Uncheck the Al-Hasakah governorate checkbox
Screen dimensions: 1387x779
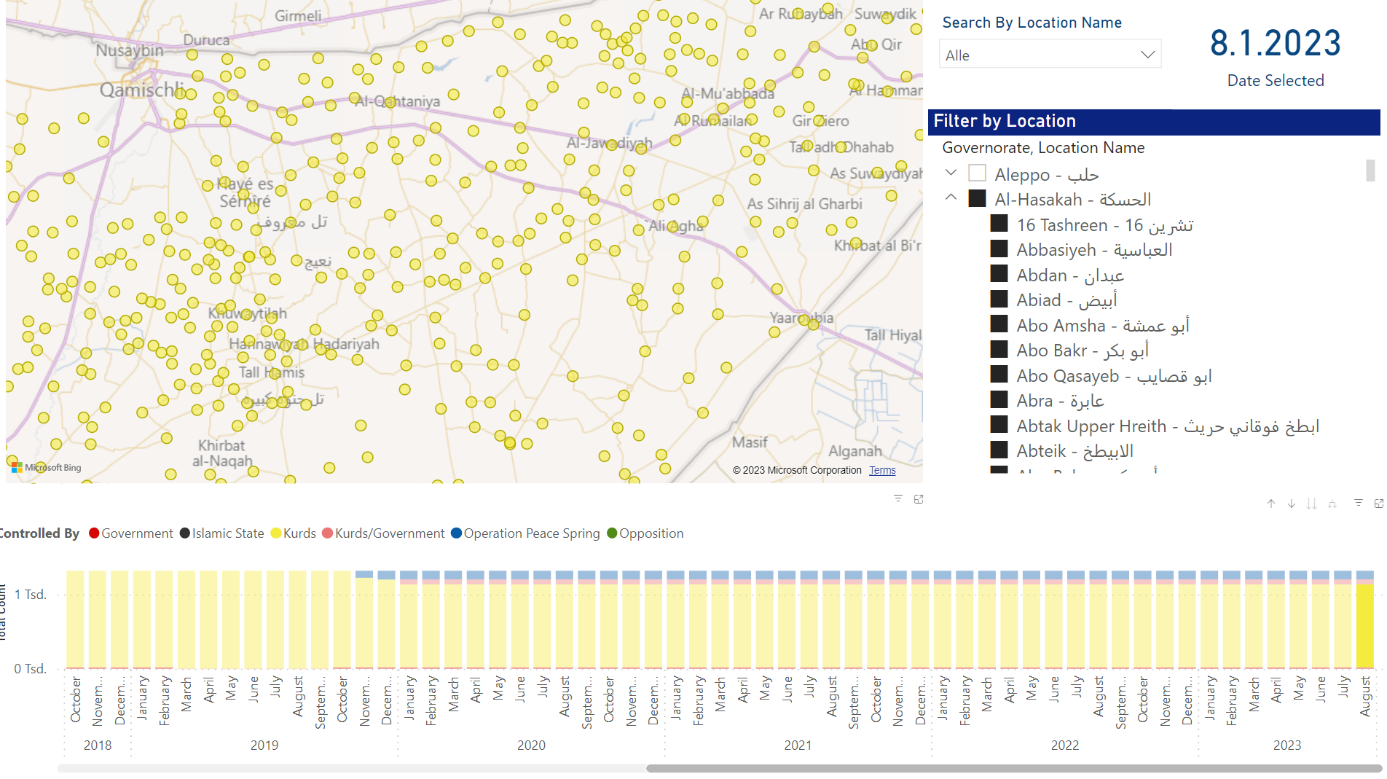pyautogui.click(x=977, y=199)
